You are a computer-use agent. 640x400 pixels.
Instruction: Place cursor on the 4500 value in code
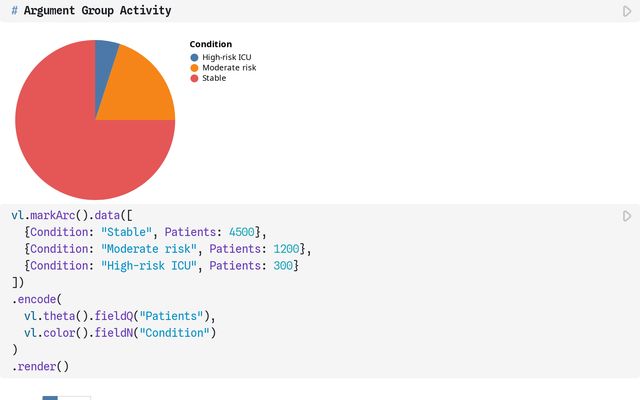point(242,232)
